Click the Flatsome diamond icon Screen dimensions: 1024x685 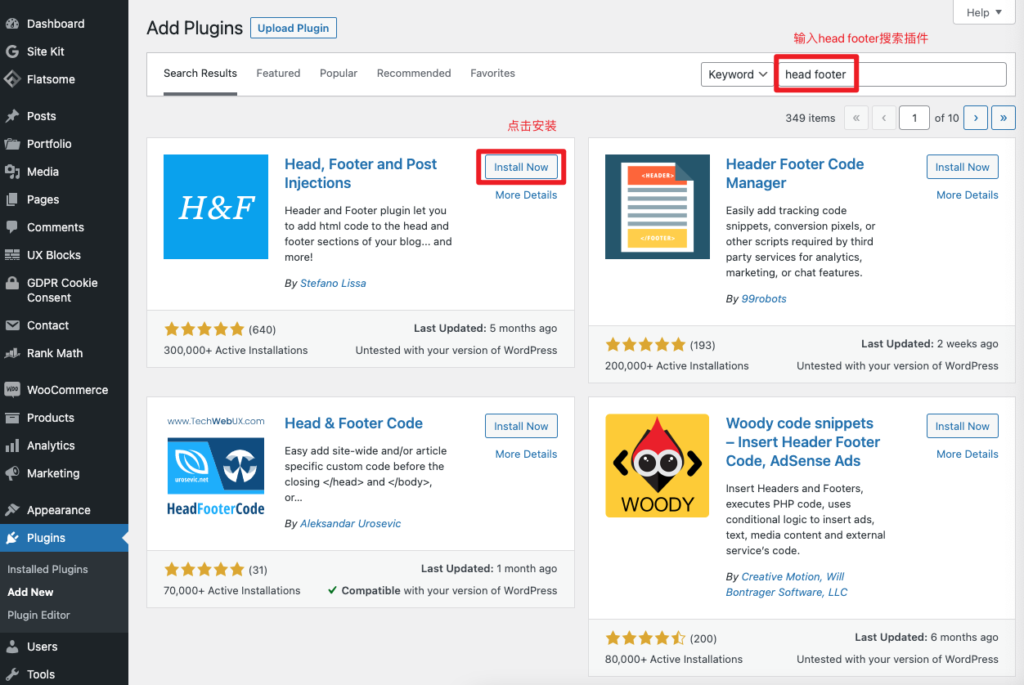12,79
